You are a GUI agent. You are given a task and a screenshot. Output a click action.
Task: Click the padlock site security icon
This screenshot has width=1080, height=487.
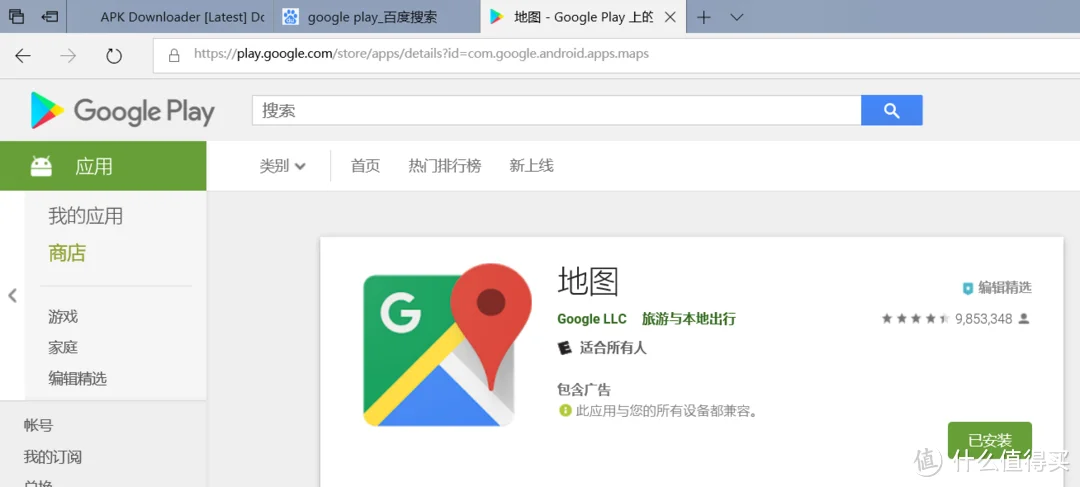click(174, 54)
